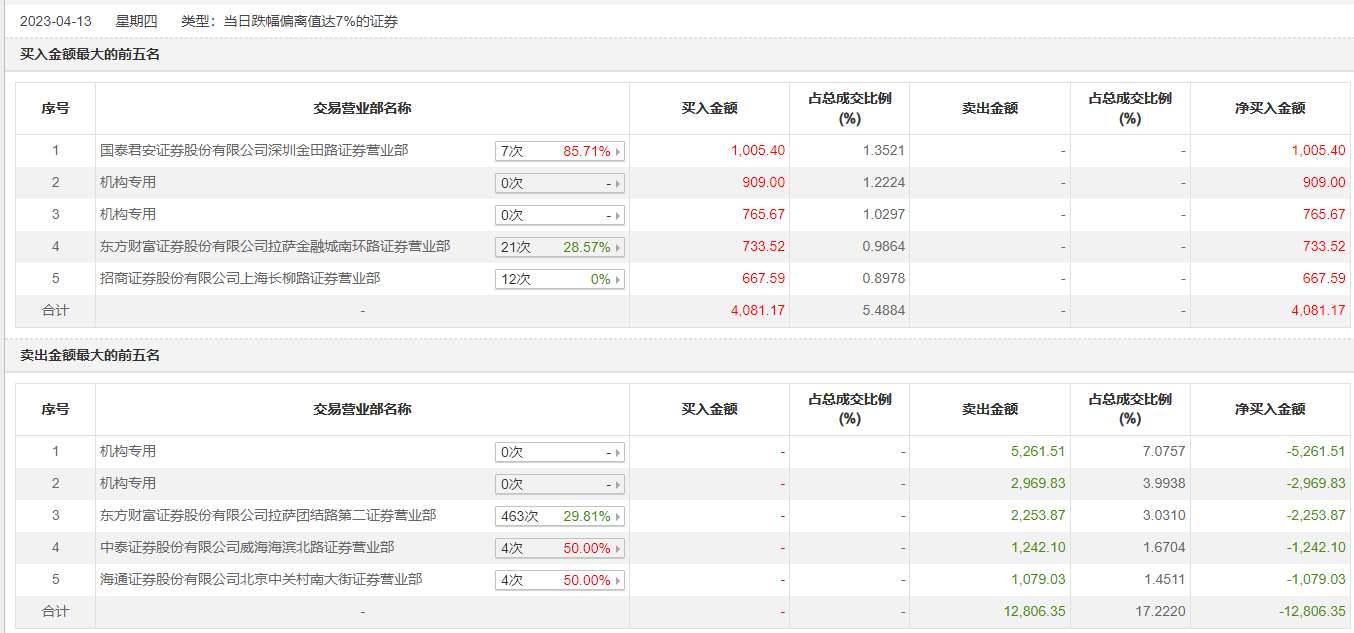This screenshot has width=1354, height=633.
Task: Open 东方财富证券拉萨金融城南环路营业部 link
Action: pyautogui.click(x=275, y=247)
